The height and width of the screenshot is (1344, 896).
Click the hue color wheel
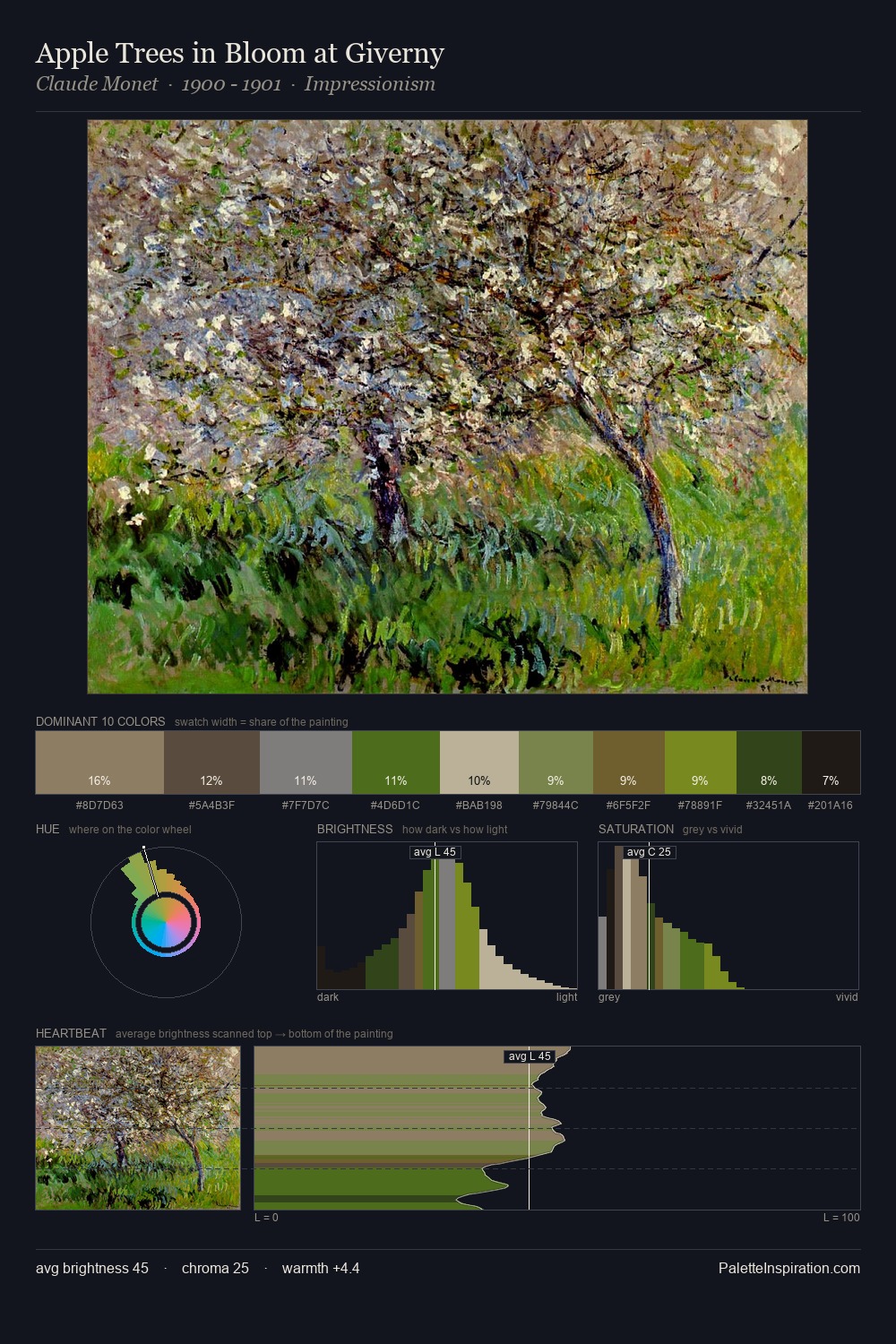[x=166, y=922]
